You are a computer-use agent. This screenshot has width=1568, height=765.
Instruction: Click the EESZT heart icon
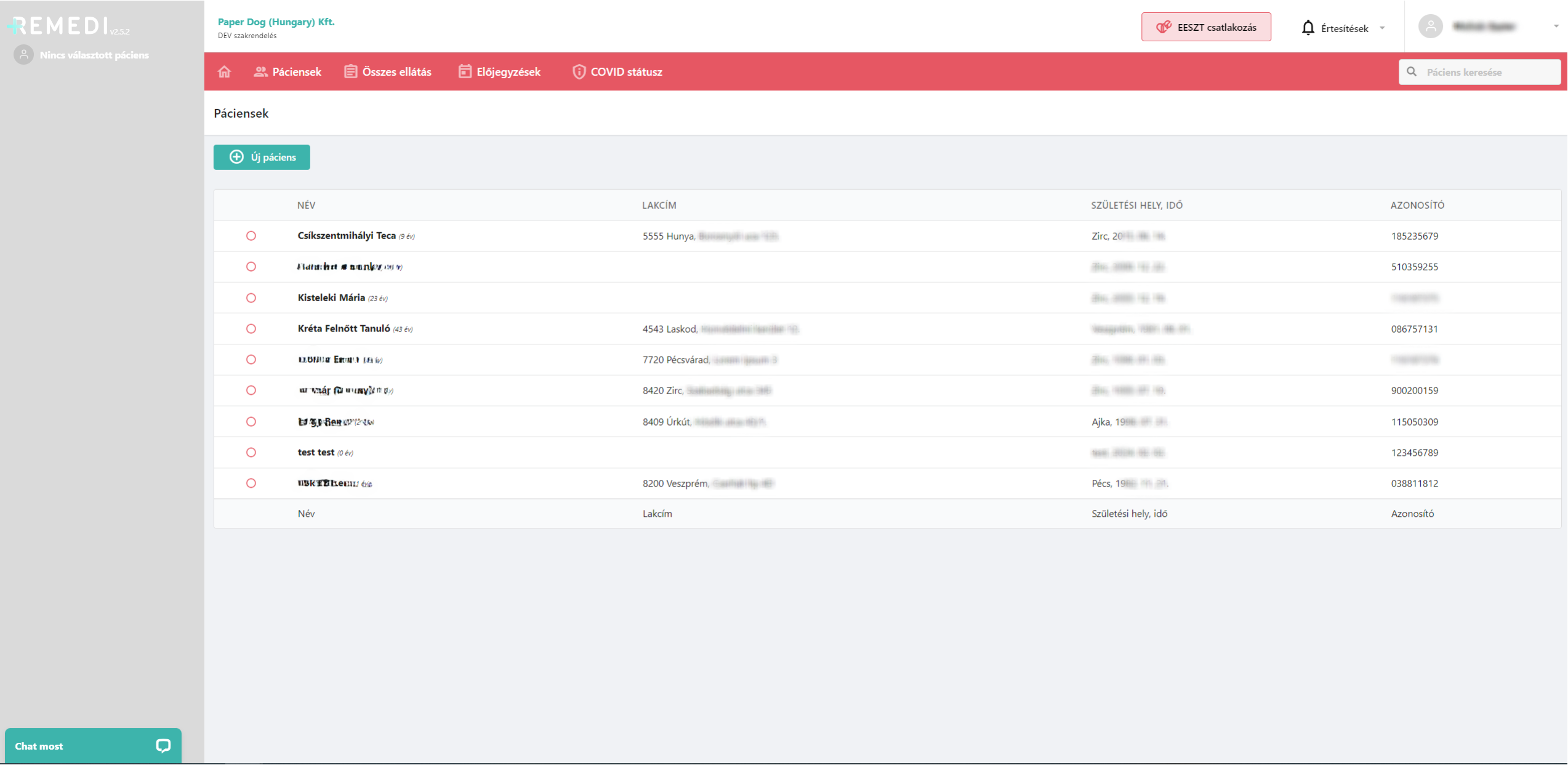coord(1163,27)
